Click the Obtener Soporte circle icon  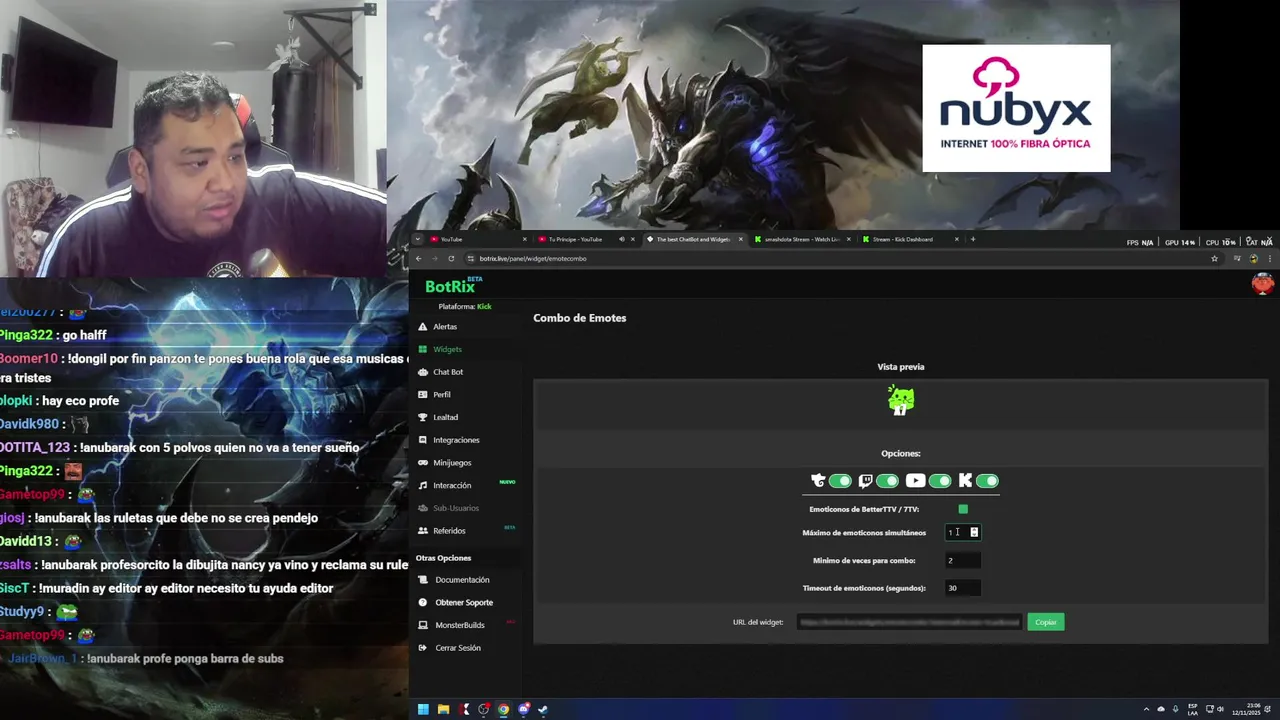[x=423, y=603]
